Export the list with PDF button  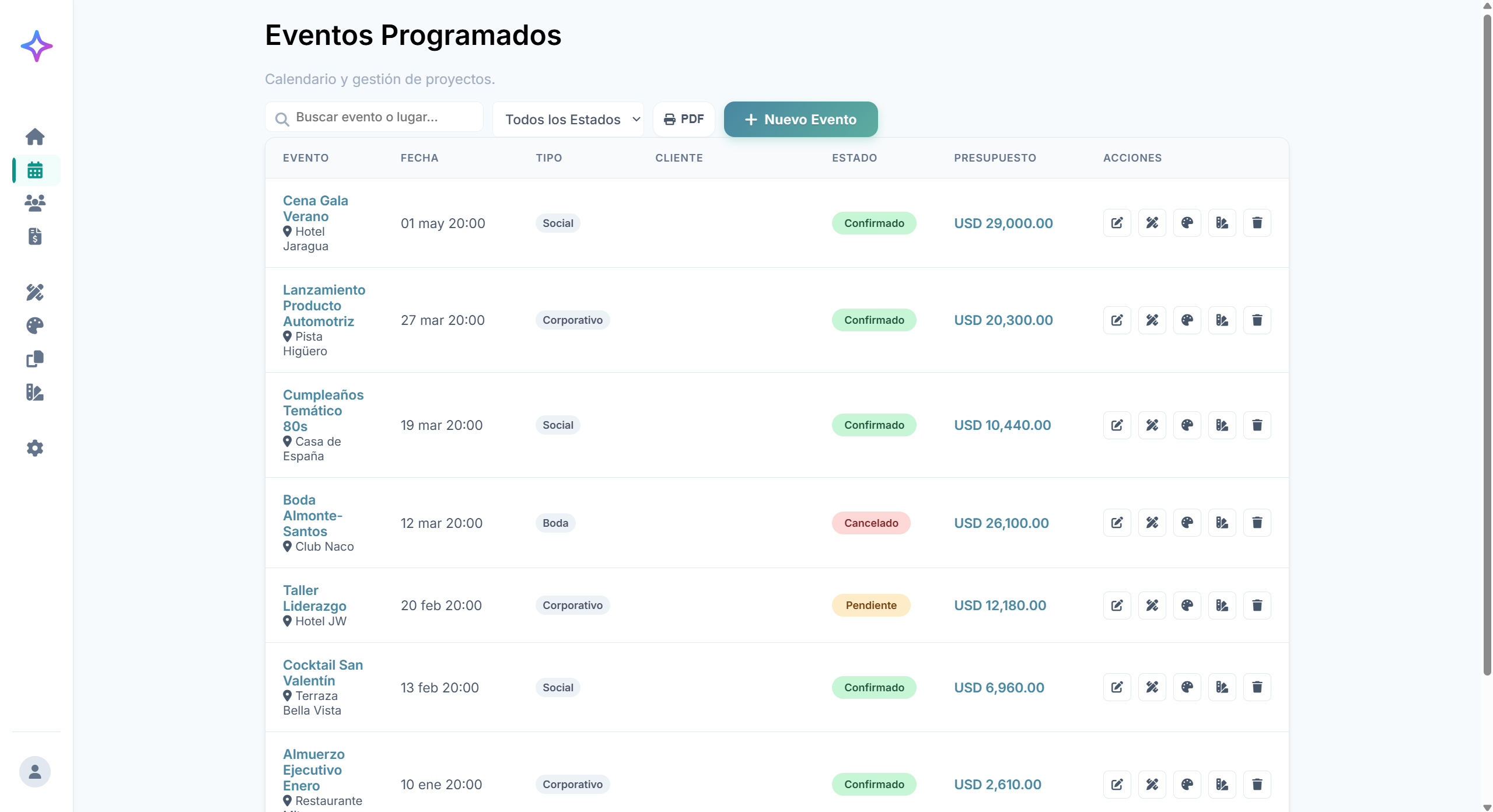tap(684, 120)
